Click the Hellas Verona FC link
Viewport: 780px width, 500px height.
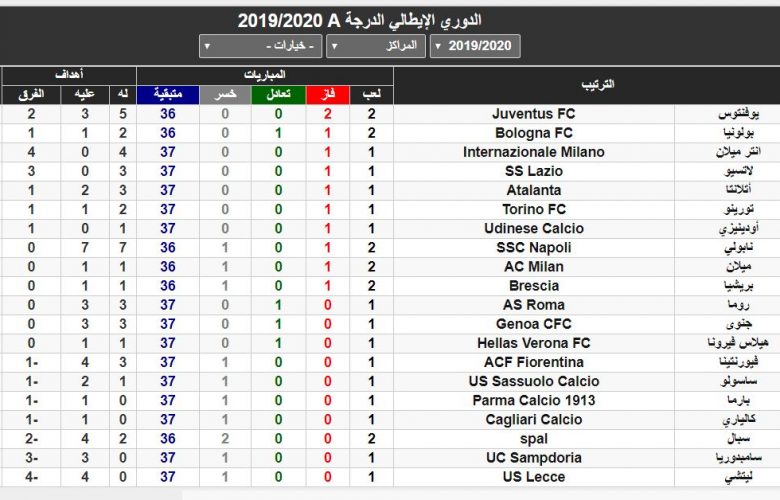[x=534, y=343]
